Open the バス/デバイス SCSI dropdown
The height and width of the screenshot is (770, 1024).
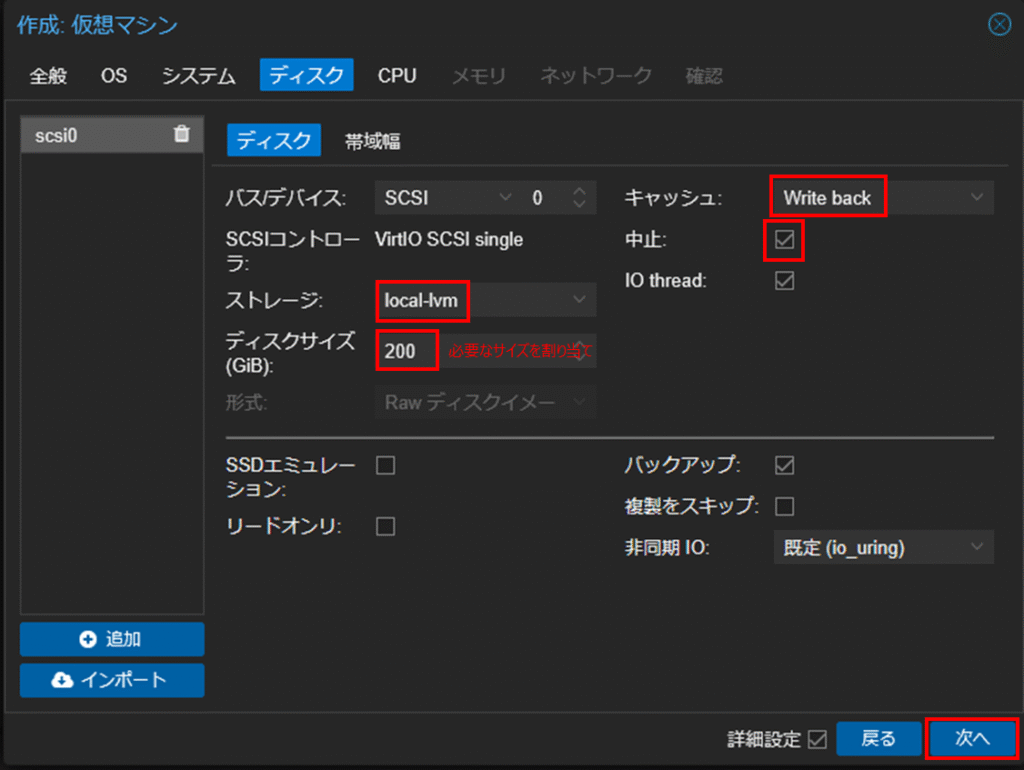(x=447, y=198)
